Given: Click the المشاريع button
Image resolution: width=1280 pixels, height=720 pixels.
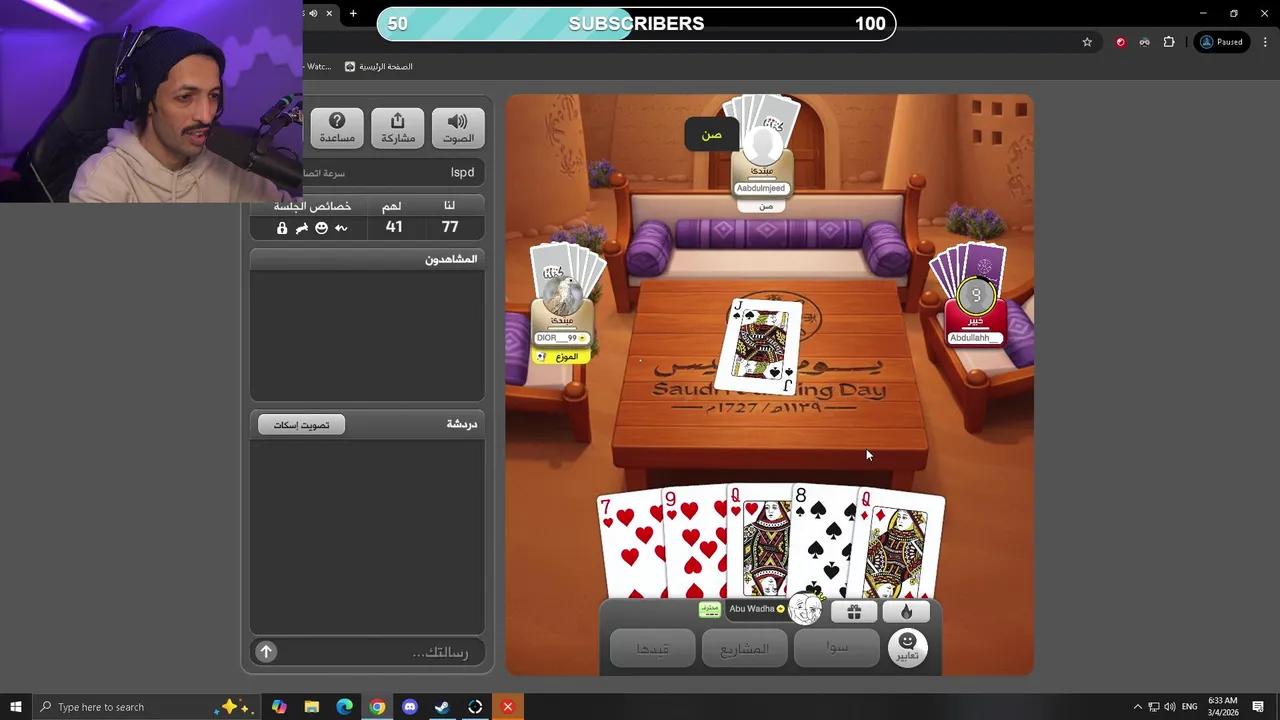Looking at the screenshot, I should point(745,649).
